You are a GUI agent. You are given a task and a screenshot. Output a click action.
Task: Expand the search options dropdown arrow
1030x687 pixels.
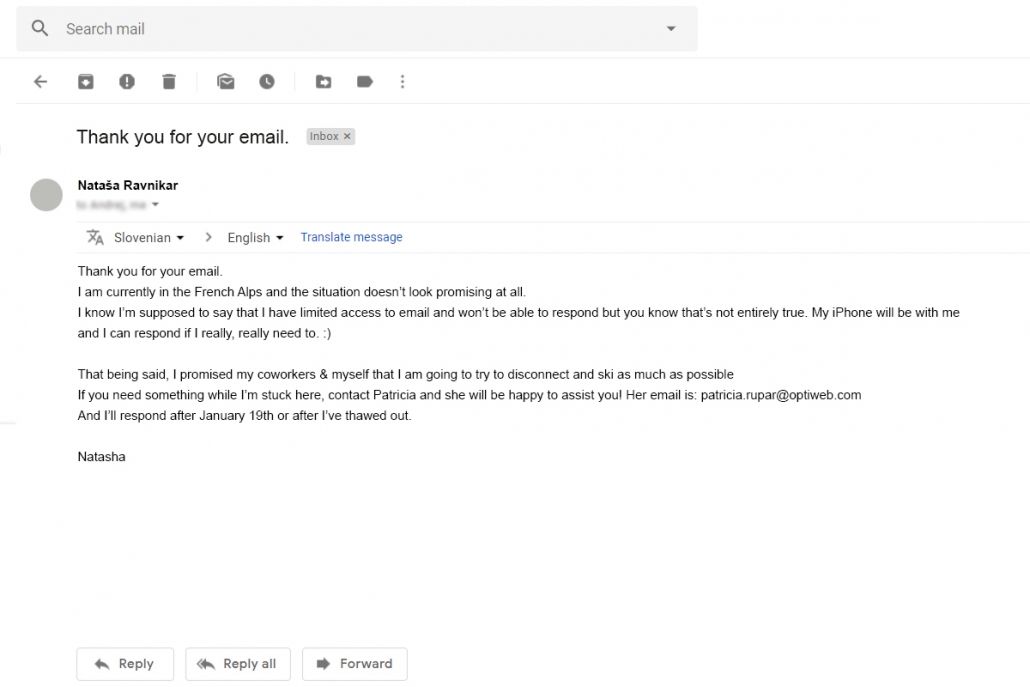(x=671, y=29)
